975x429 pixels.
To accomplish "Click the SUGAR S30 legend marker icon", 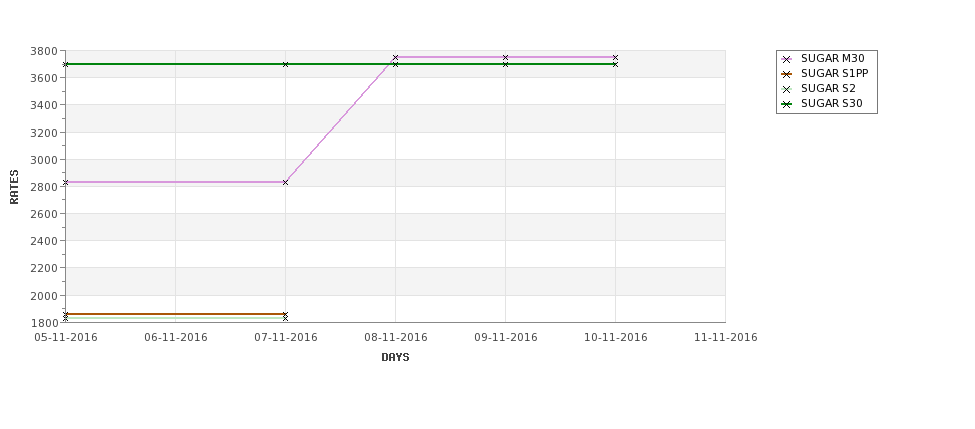I will point(786,104).
